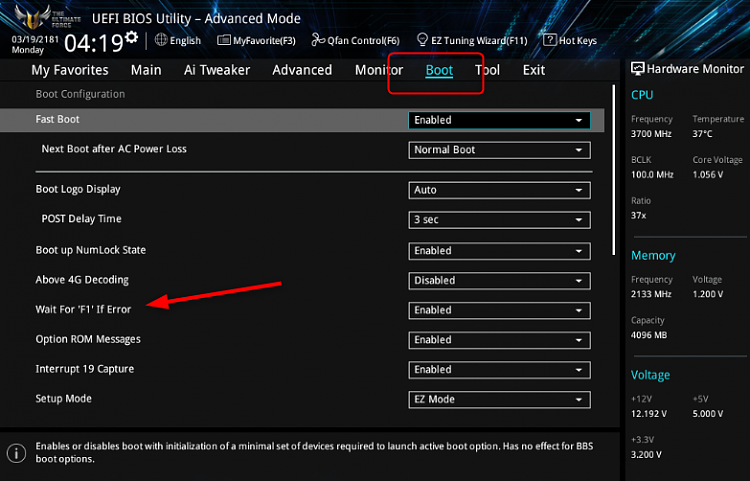The width and height of the screenshot is (750, 481).
Task: Click Boot Configuration heading
Action: coord(80,94)
